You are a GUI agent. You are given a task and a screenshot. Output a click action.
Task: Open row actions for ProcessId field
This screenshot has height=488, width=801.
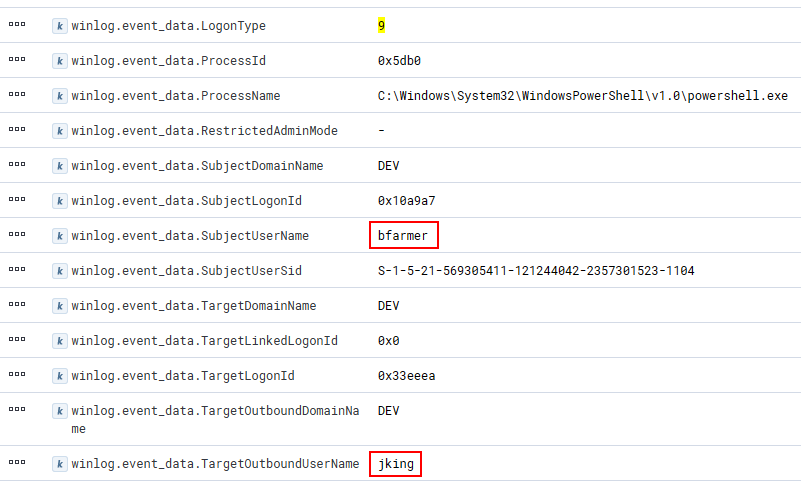16,60
